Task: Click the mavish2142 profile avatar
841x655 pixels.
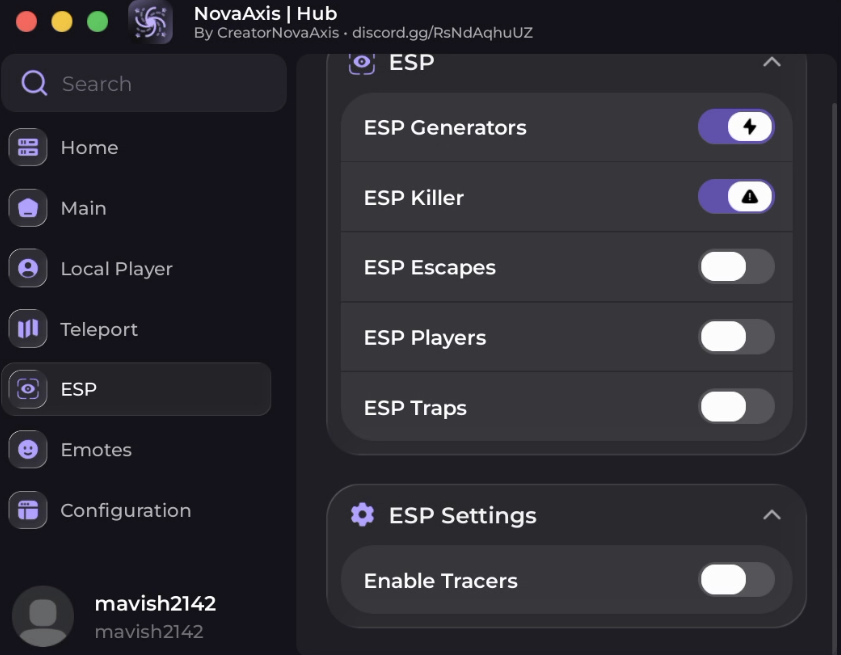Action: point(43,615)
